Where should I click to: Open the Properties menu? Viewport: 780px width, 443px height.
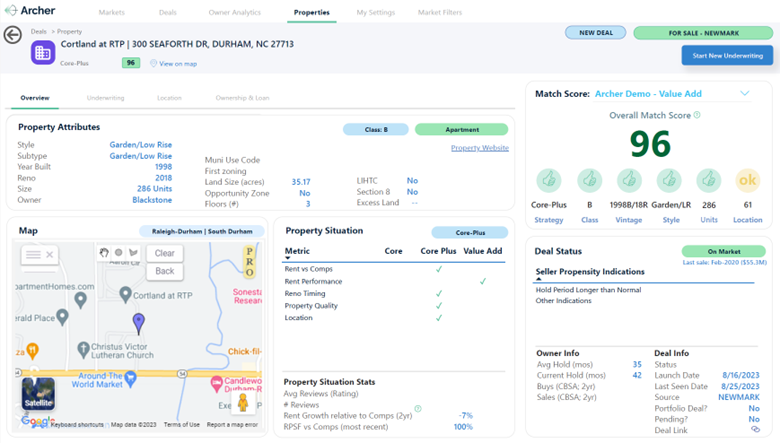coord(311,12)
